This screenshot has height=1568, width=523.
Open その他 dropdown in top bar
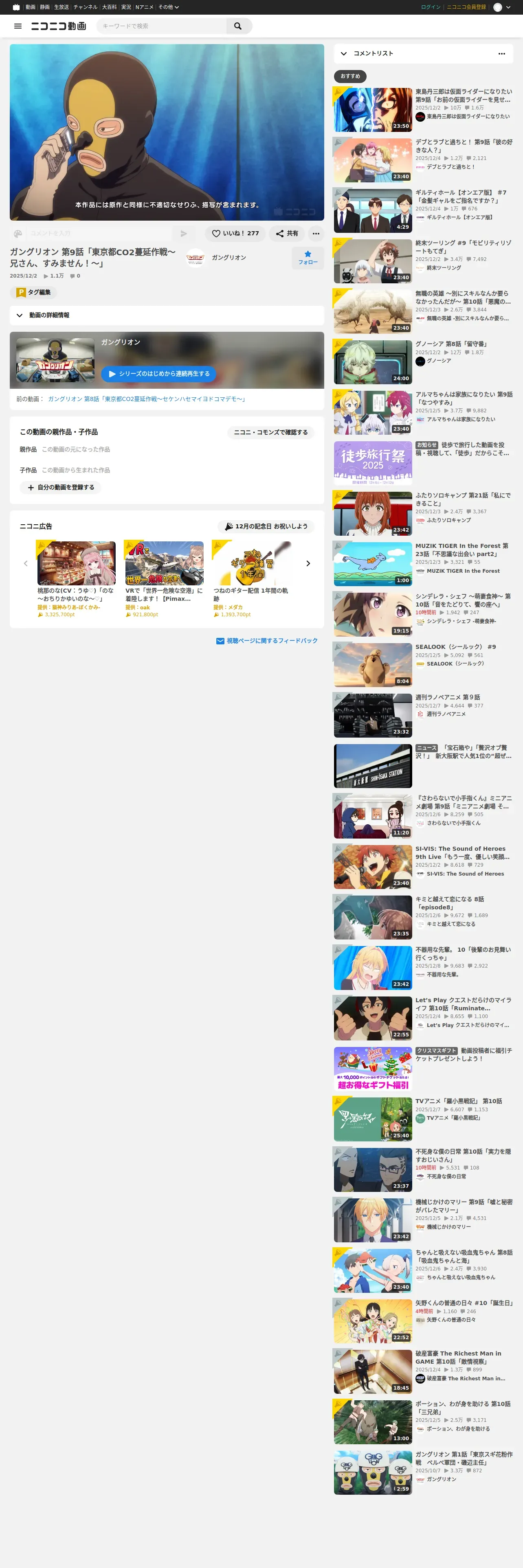tap(168, 7)
